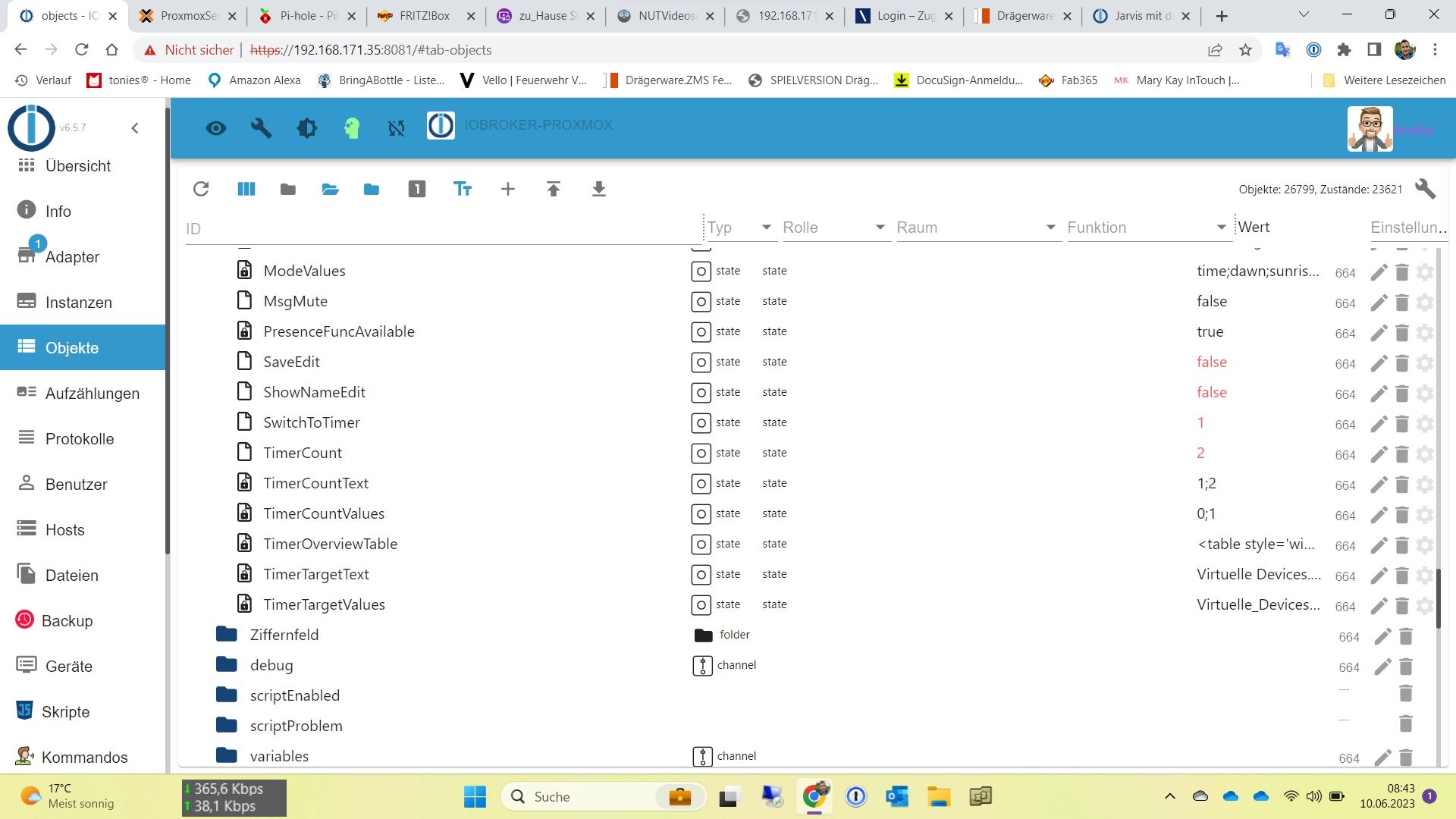Add a new object with the plus icon
Screen dimensions: 1456x819
tap(507, 189)
